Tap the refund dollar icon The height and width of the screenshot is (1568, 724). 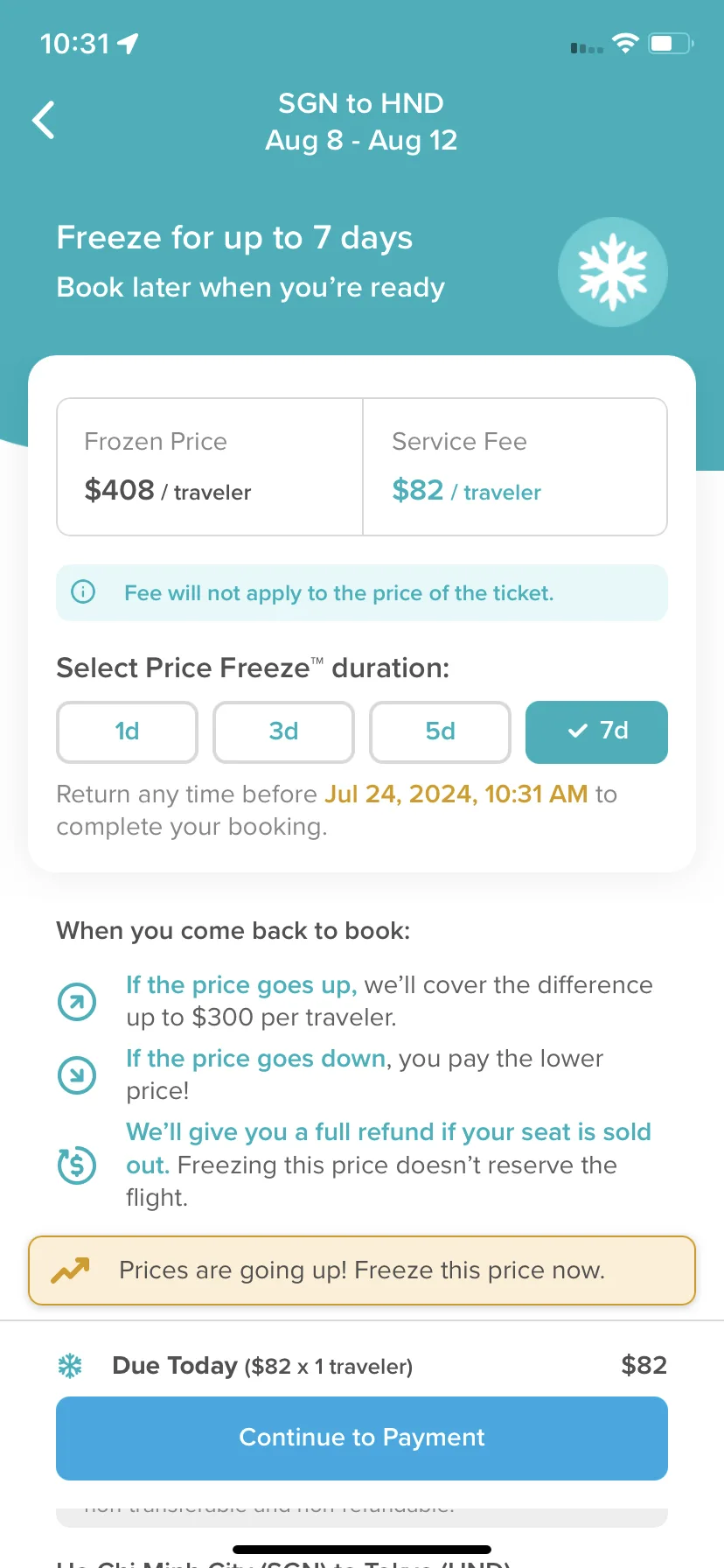click(x=77, y=1165)
